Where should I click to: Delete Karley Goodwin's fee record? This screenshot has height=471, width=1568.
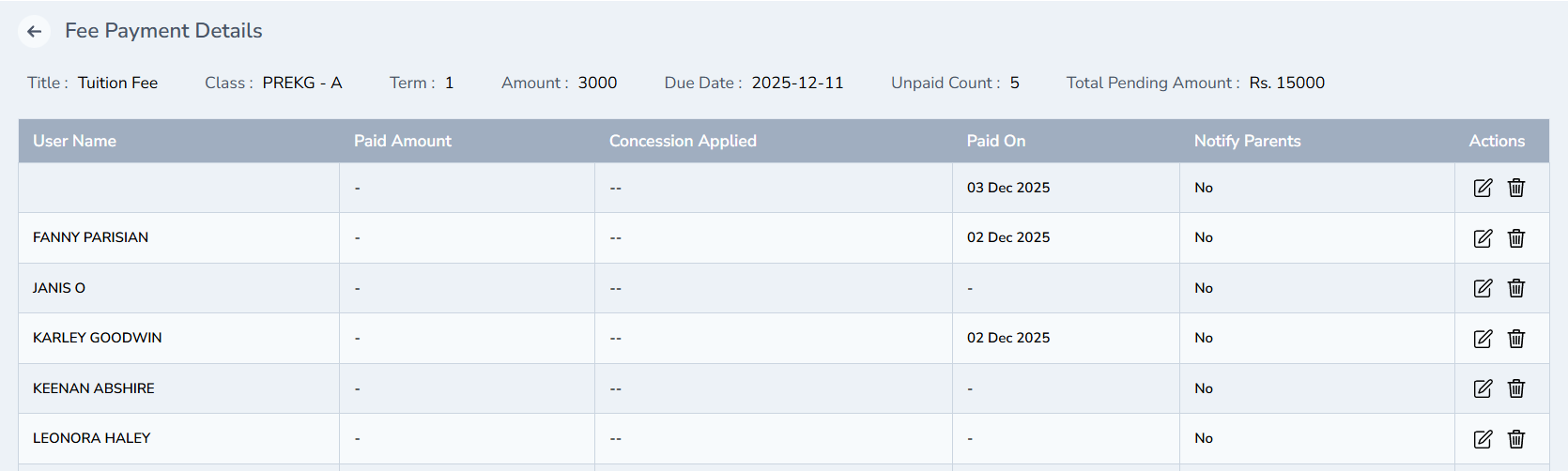click(1516, 339)
